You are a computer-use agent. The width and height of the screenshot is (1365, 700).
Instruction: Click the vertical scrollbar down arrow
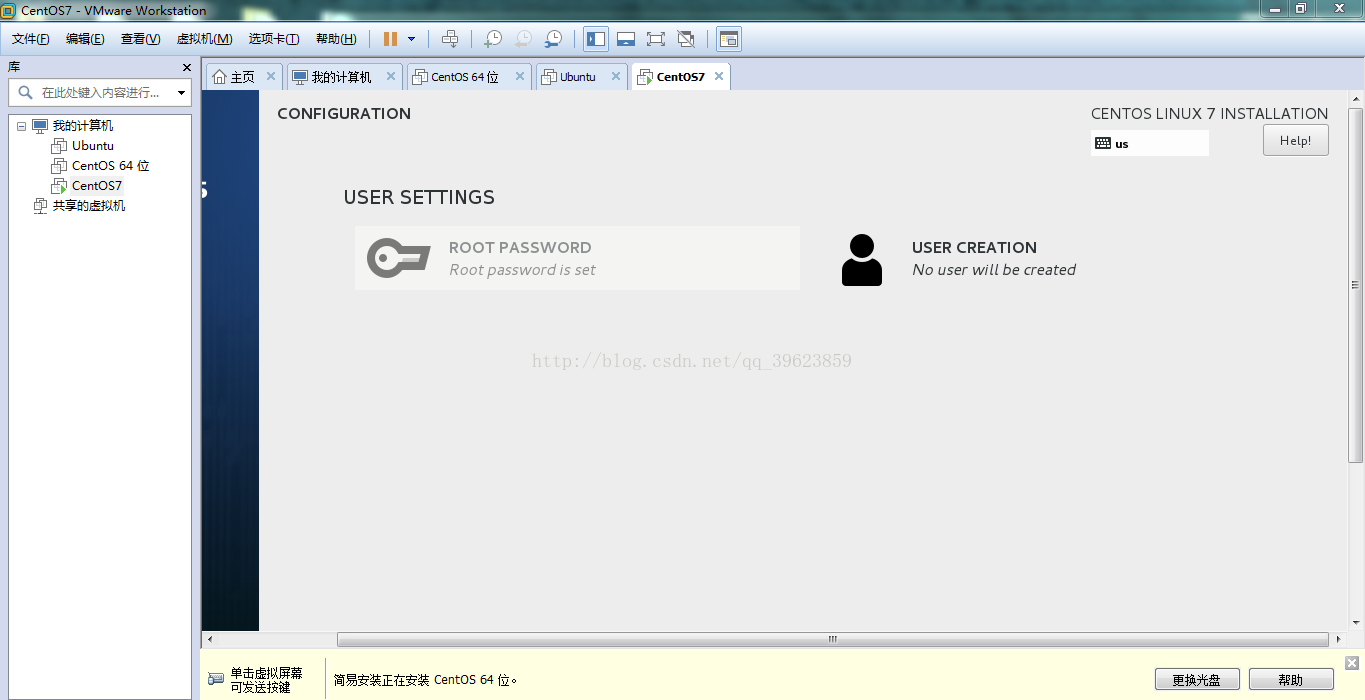(1356, 624)
